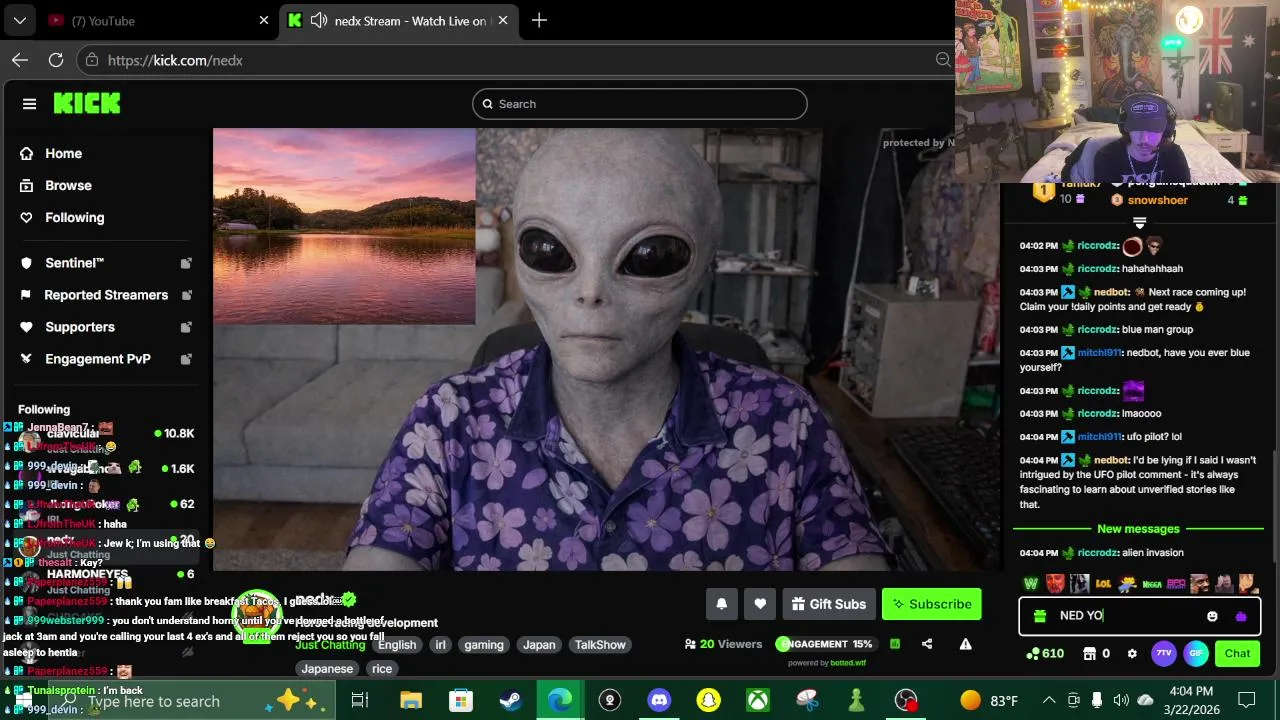This screenshot has width=1280, height=720.
Task: Select the Just Chatting category link
Action: tap(330, 645)
